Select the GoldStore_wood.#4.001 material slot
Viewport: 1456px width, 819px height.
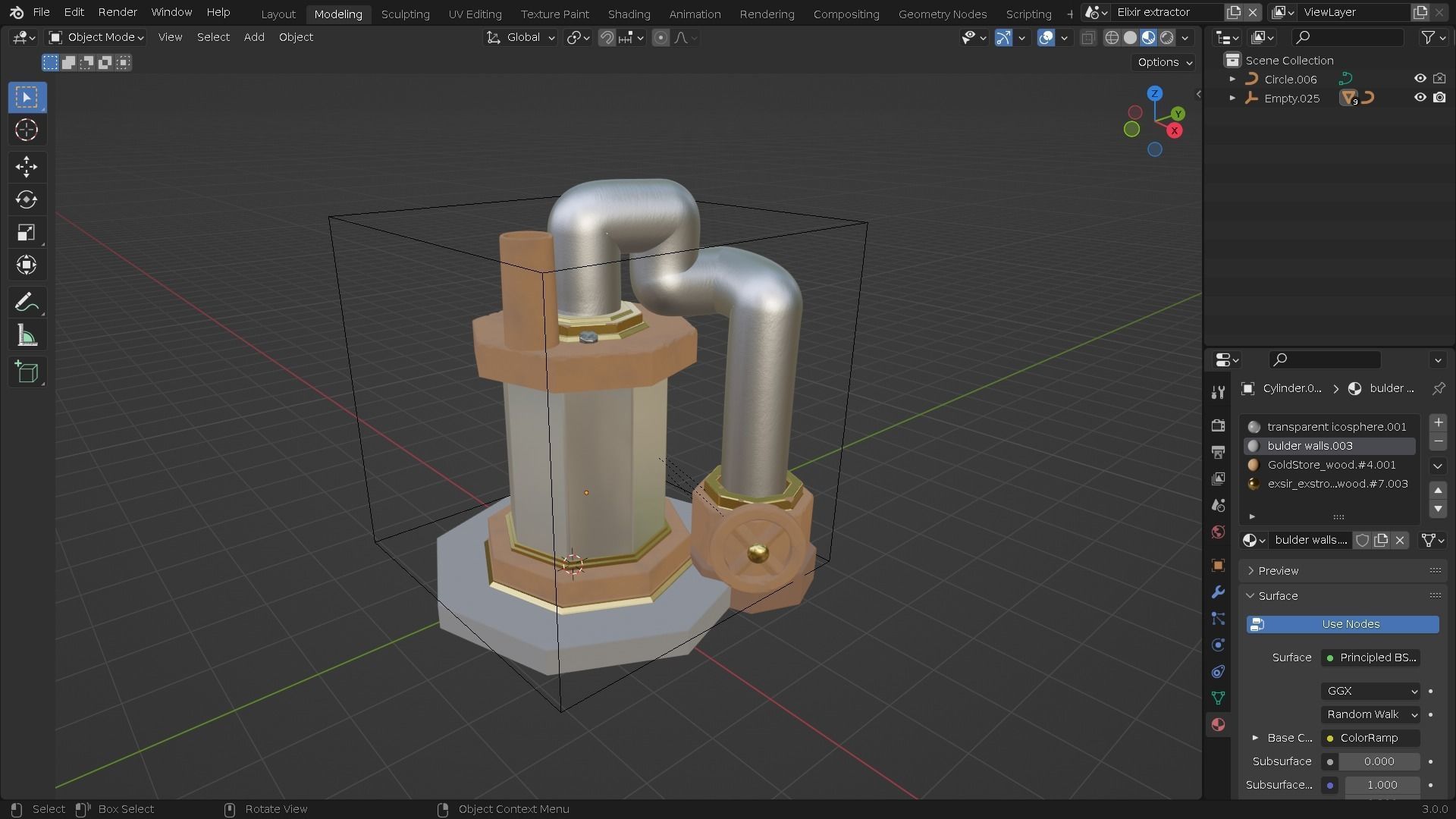click(x=1331, y=465)
